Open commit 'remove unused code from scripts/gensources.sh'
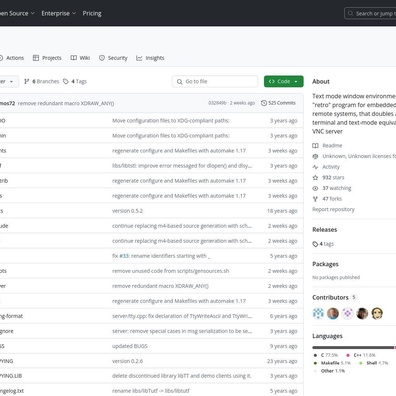Viewport: 396px width, 396px height. tap(171, 271)
